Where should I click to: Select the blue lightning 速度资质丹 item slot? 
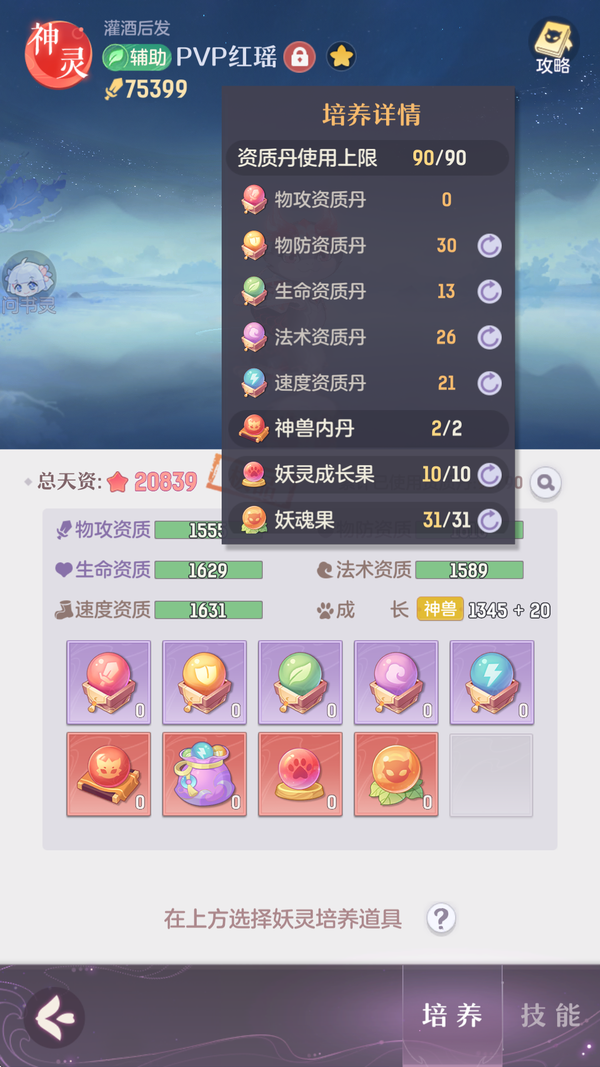click(x=492, y=682)
